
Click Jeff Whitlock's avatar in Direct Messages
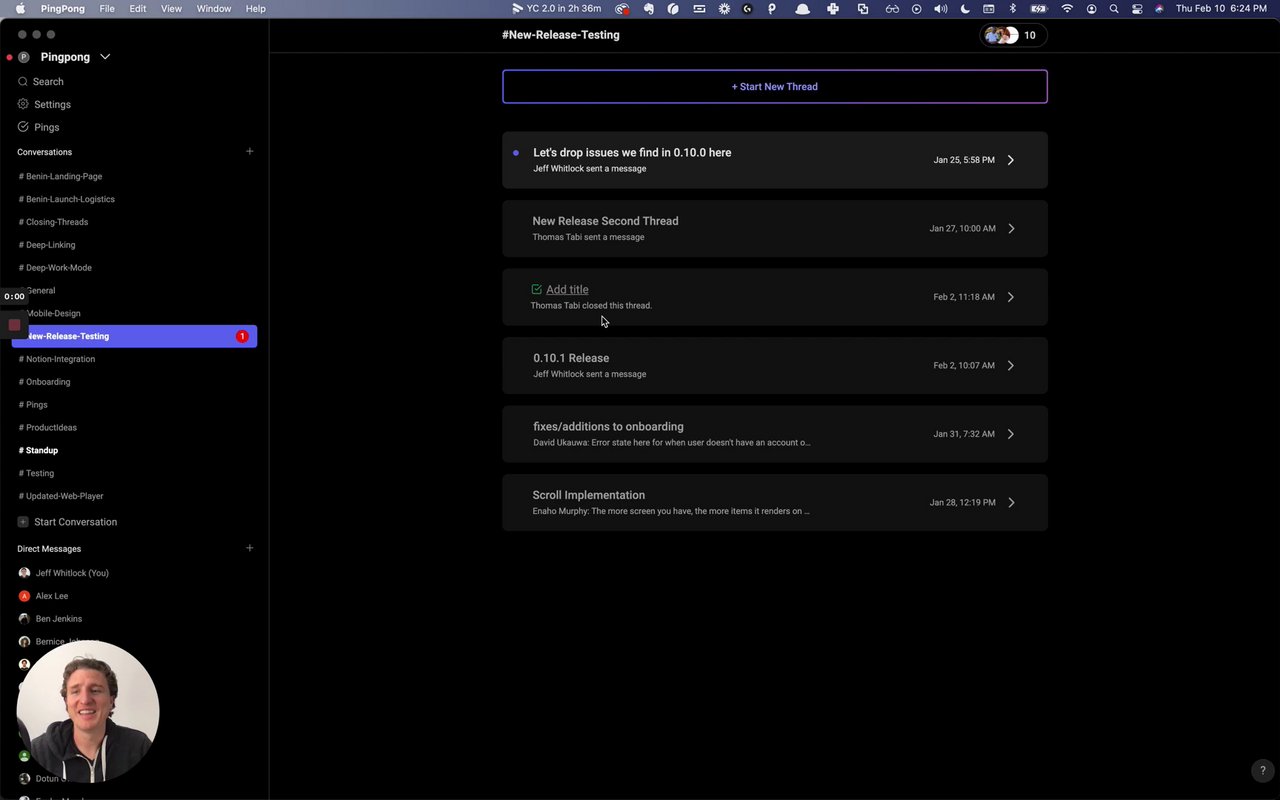(x=24, y=573)
